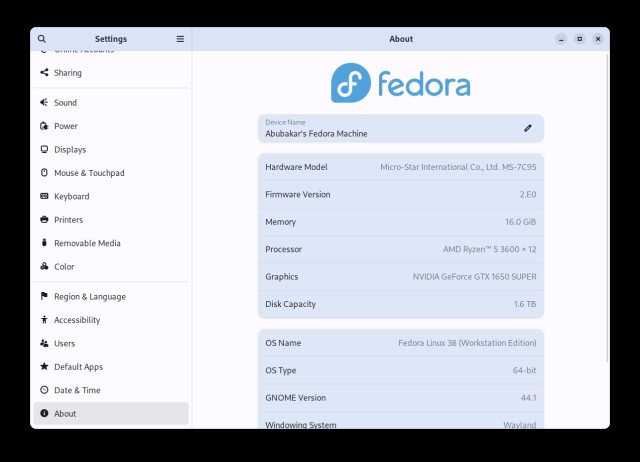The width and height of the screenshot is (640, 462).
Task: Click the Windowing System row
Action: click(400, 420)
